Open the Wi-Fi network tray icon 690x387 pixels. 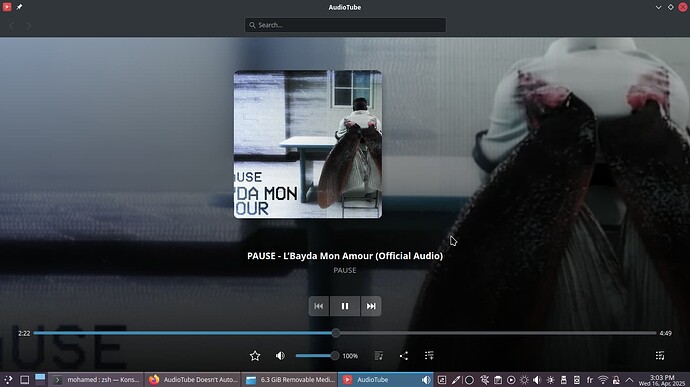click(x=603, y=380)
